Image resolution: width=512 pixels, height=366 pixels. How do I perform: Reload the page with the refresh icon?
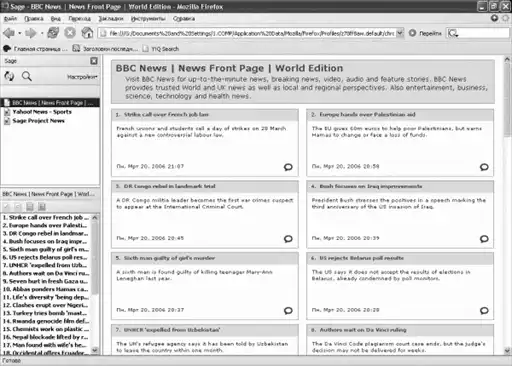click(53, 33)
